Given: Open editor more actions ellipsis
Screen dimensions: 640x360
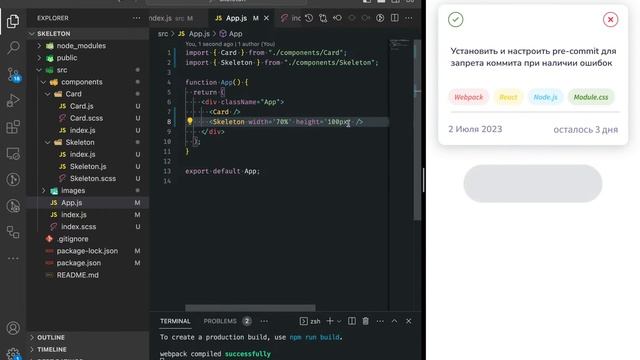Looking at the screenshot, I should click(409, 18).
